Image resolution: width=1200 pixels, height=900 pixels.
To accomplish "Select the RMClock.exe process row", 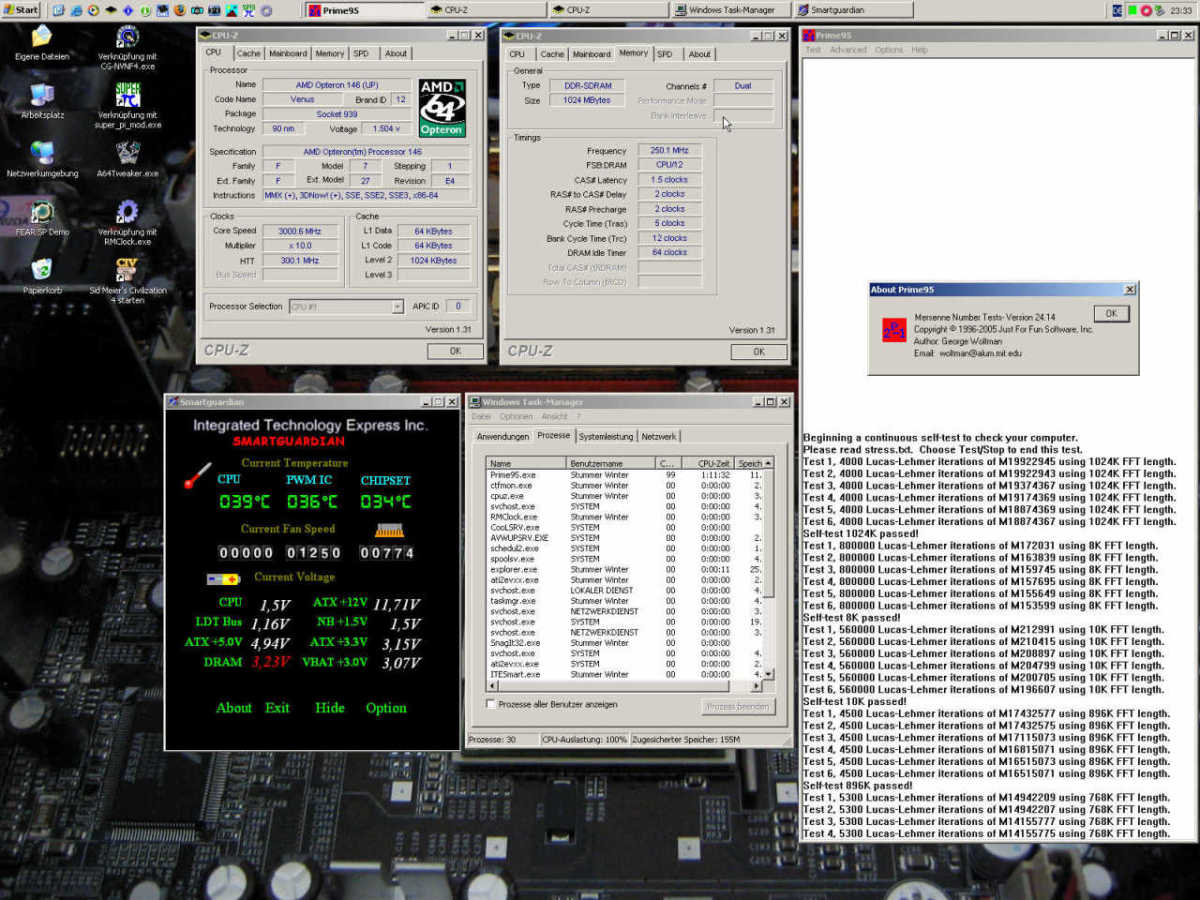I will point(625,517).
